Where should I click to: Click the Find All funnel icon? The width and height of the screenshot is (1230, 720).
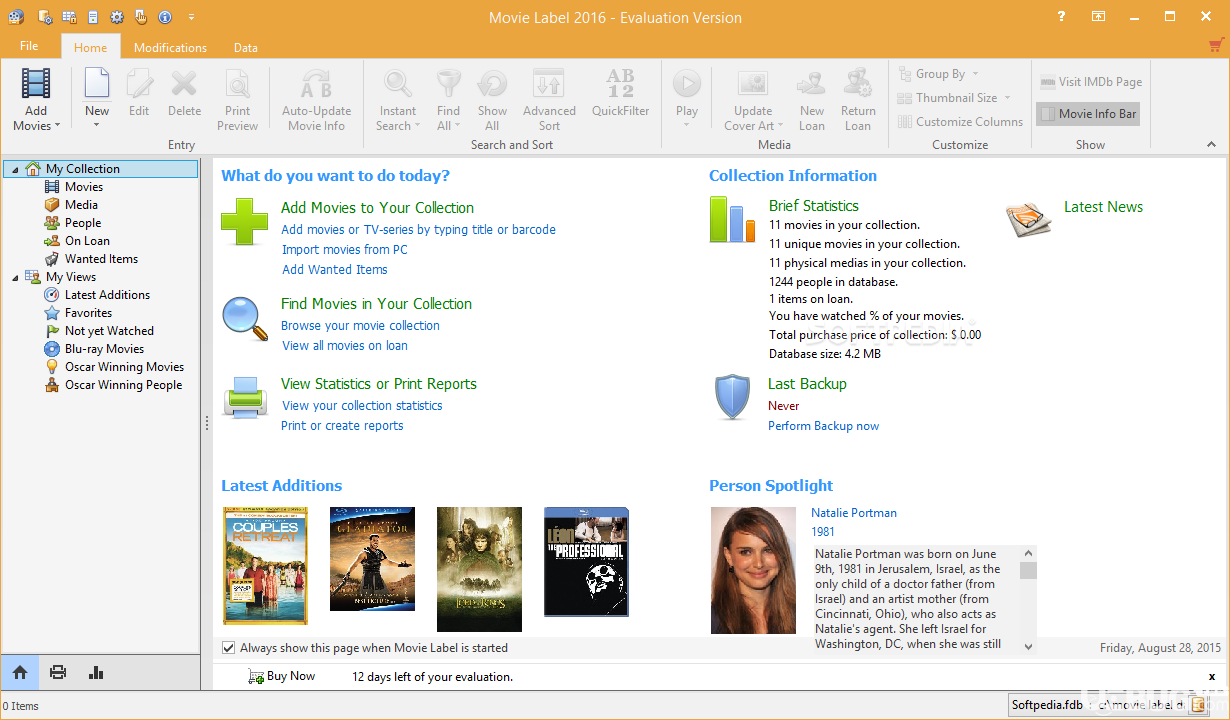pyautogui.click(x=448, y=84)
